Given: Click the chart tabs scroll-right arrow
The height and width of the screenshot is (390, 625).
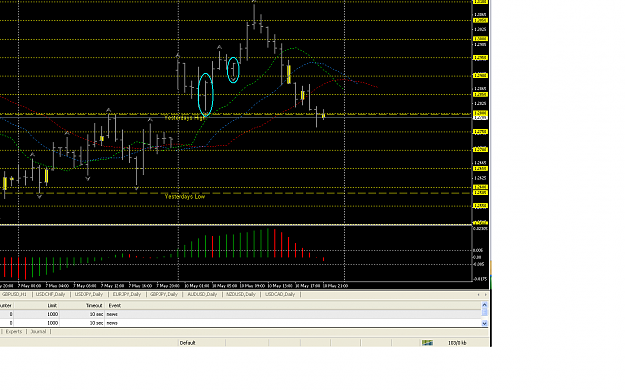Looking at the screenshot, I should point(485,295).
